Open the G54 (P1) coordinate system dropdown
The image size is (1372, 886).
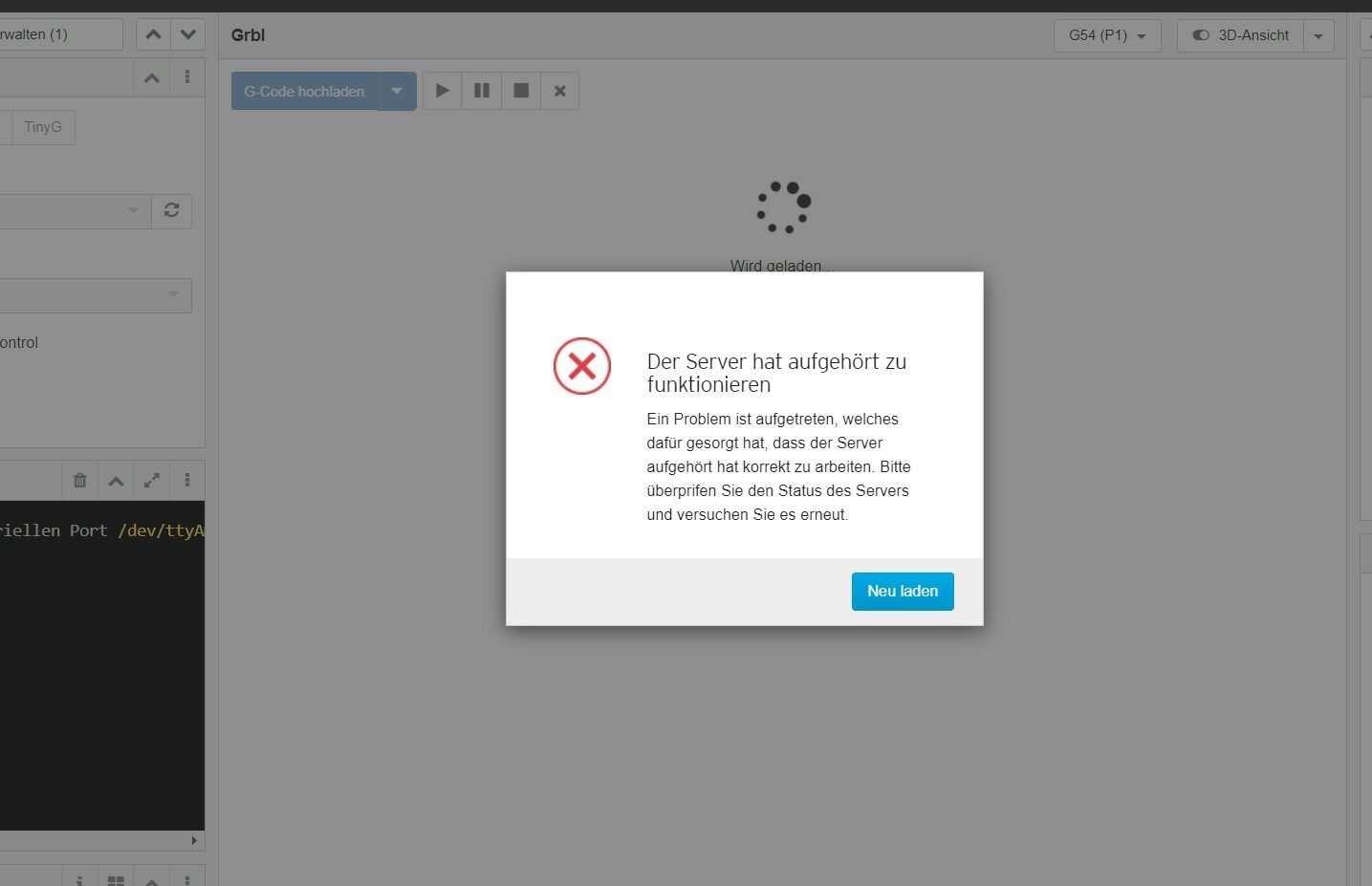[1107, 35]
